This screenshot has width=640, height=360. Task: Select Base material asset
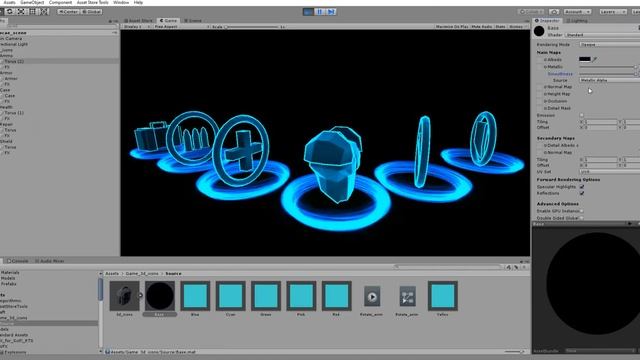click(160, 296)
